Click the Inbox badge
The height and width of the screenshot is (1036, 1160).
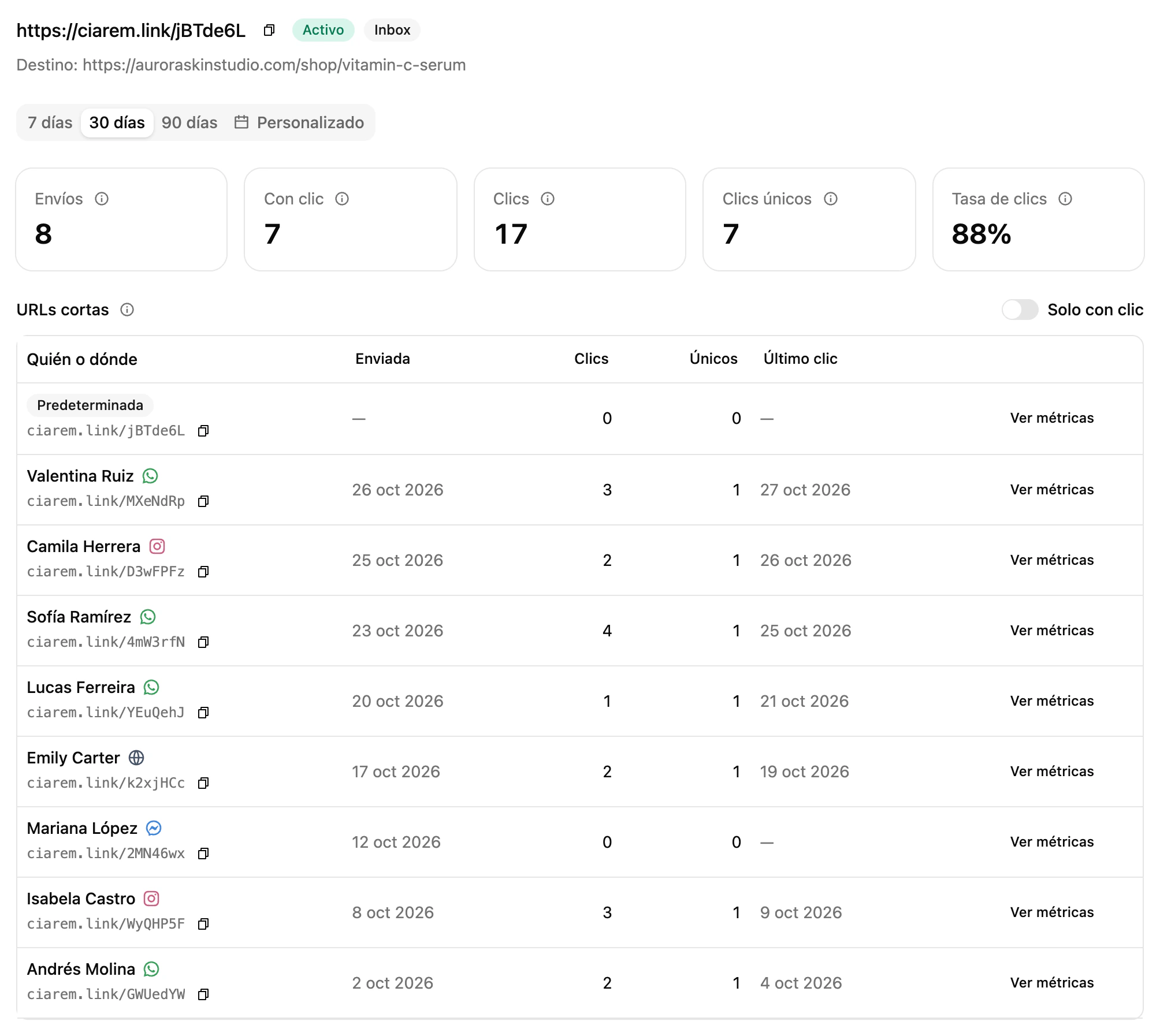click(x=392, y=30)
